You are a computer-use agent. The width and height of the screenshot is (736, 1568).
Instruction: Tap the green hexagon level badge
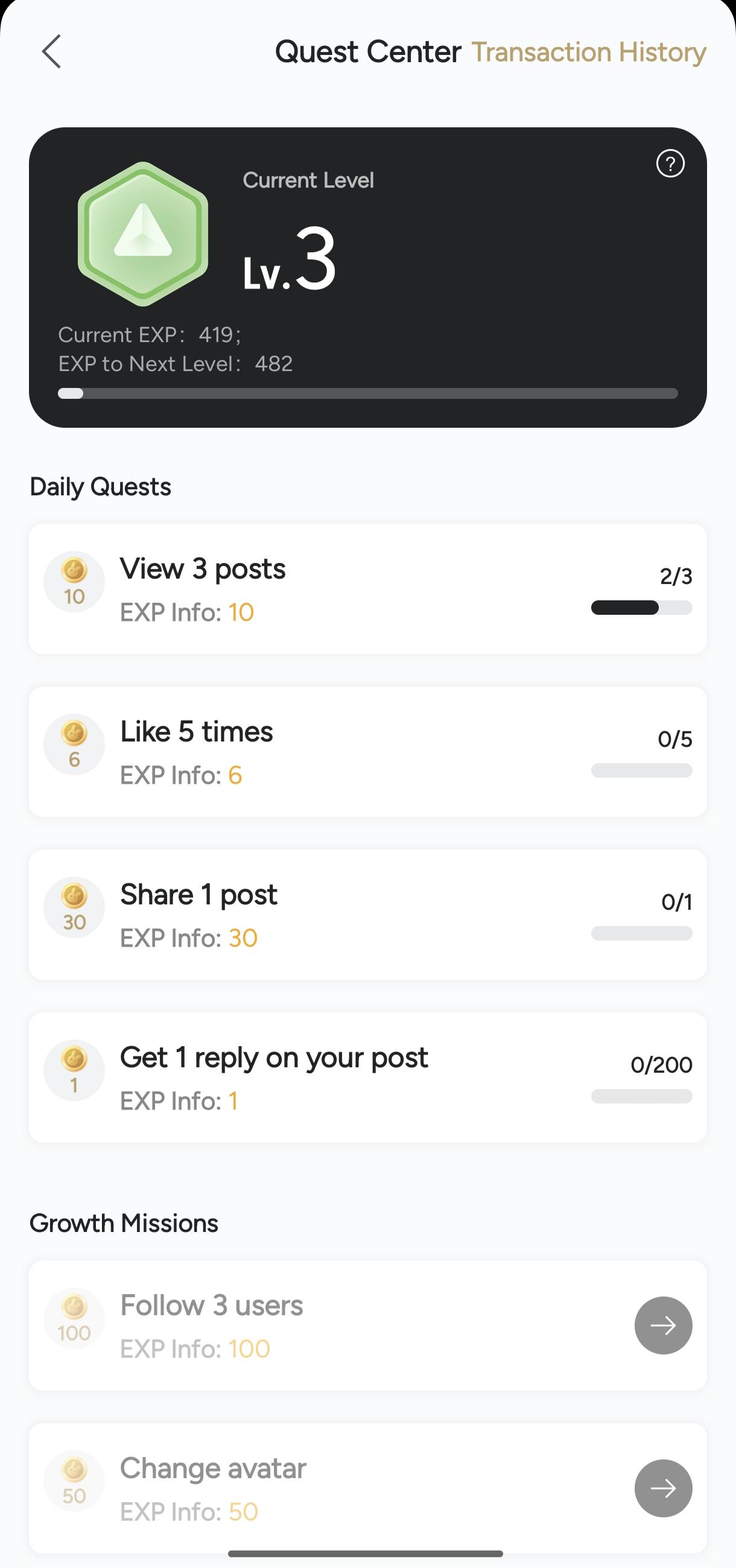pyautogui.click(x=143, y=233)
